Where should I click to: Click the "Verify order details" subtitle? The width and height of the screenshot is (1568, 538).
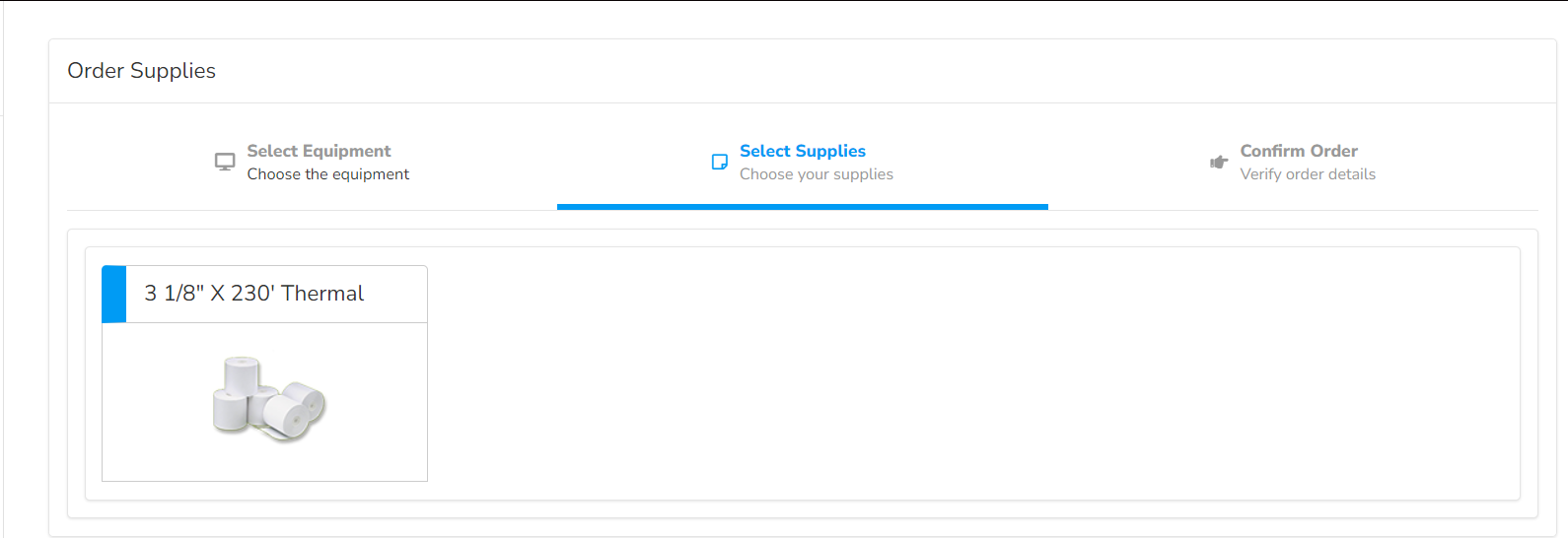click(1308, 174)
